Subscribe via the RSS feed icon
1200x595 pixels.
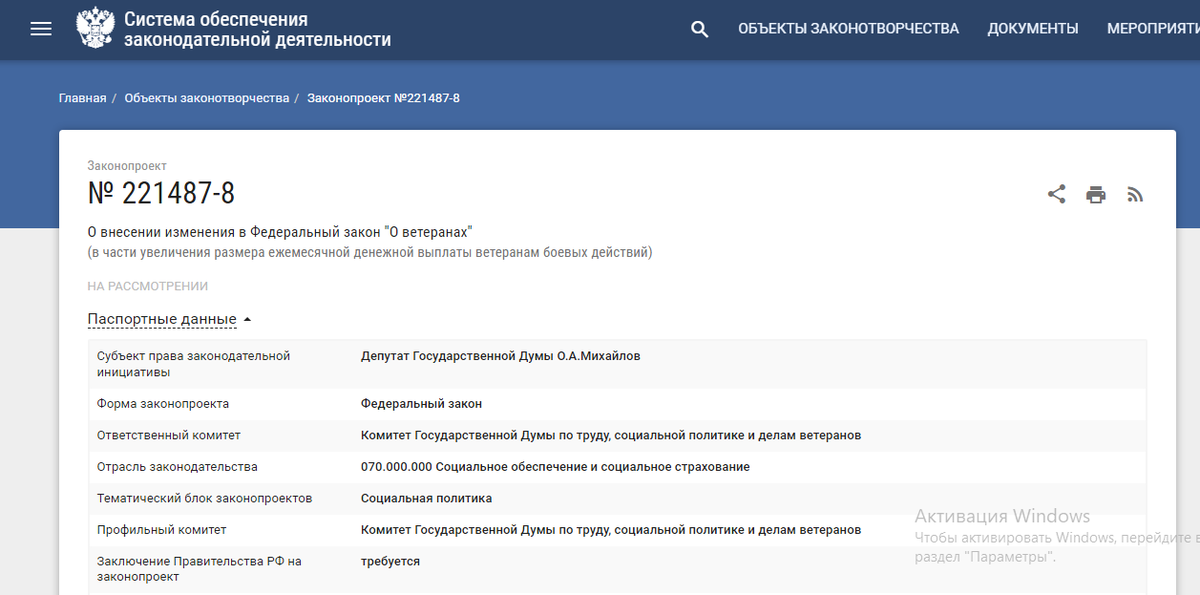[x=1135, y=194]
